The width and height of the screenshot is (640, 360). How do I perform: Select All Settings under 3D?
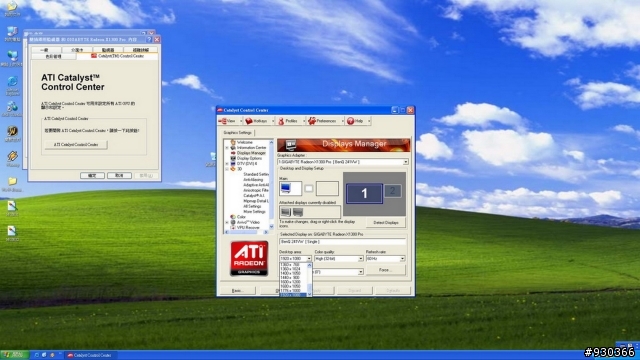point(252,206)
